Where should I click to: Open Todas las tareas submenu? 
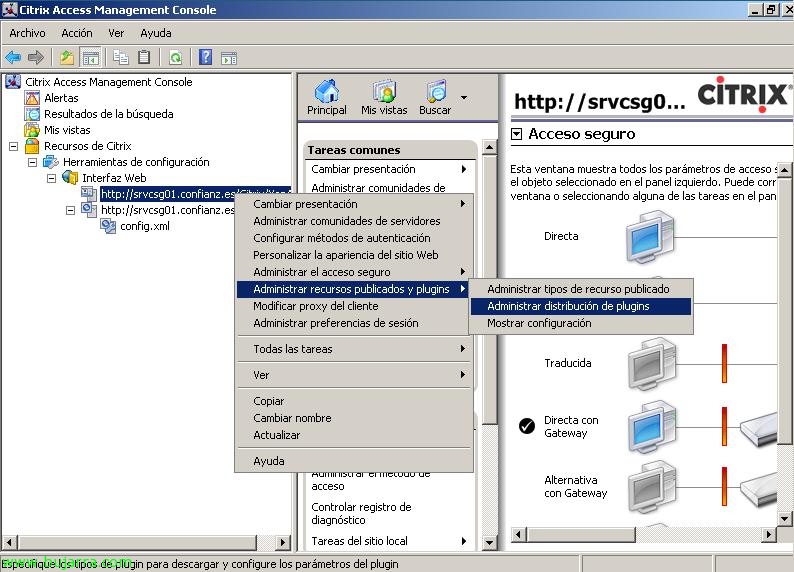353,349
